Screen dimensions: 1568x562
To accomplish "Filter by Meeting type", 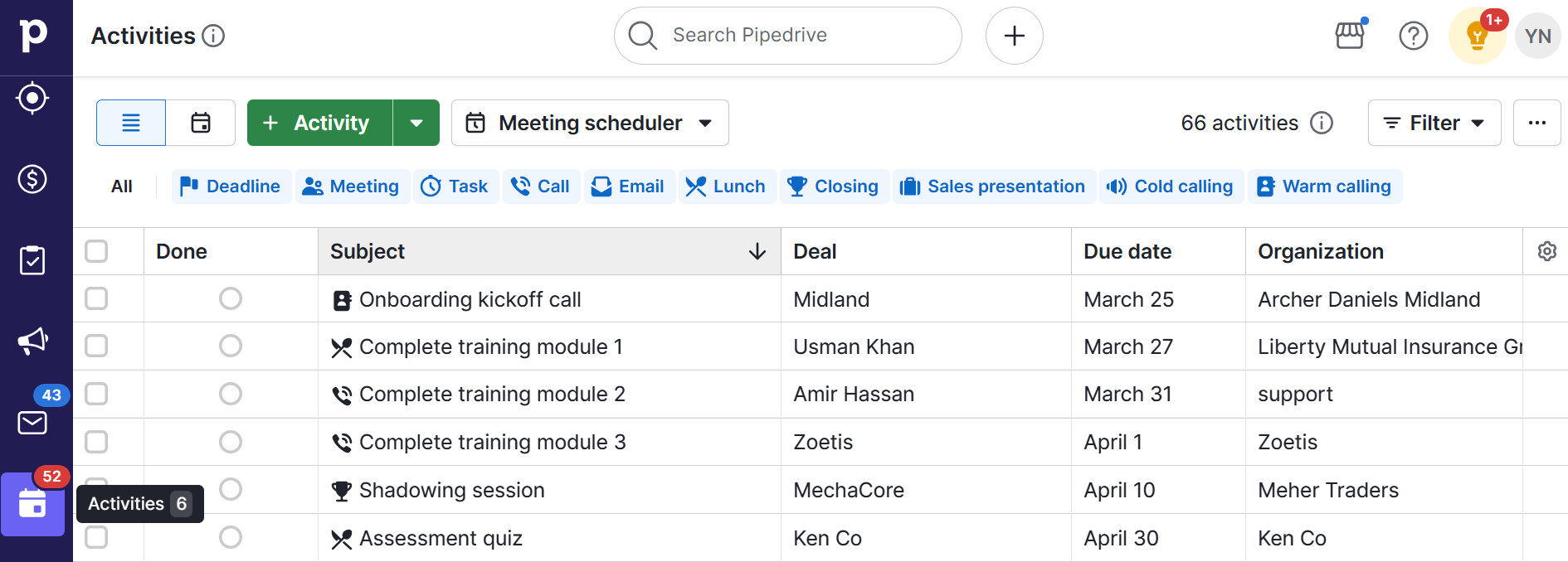I will click(351, 187).
